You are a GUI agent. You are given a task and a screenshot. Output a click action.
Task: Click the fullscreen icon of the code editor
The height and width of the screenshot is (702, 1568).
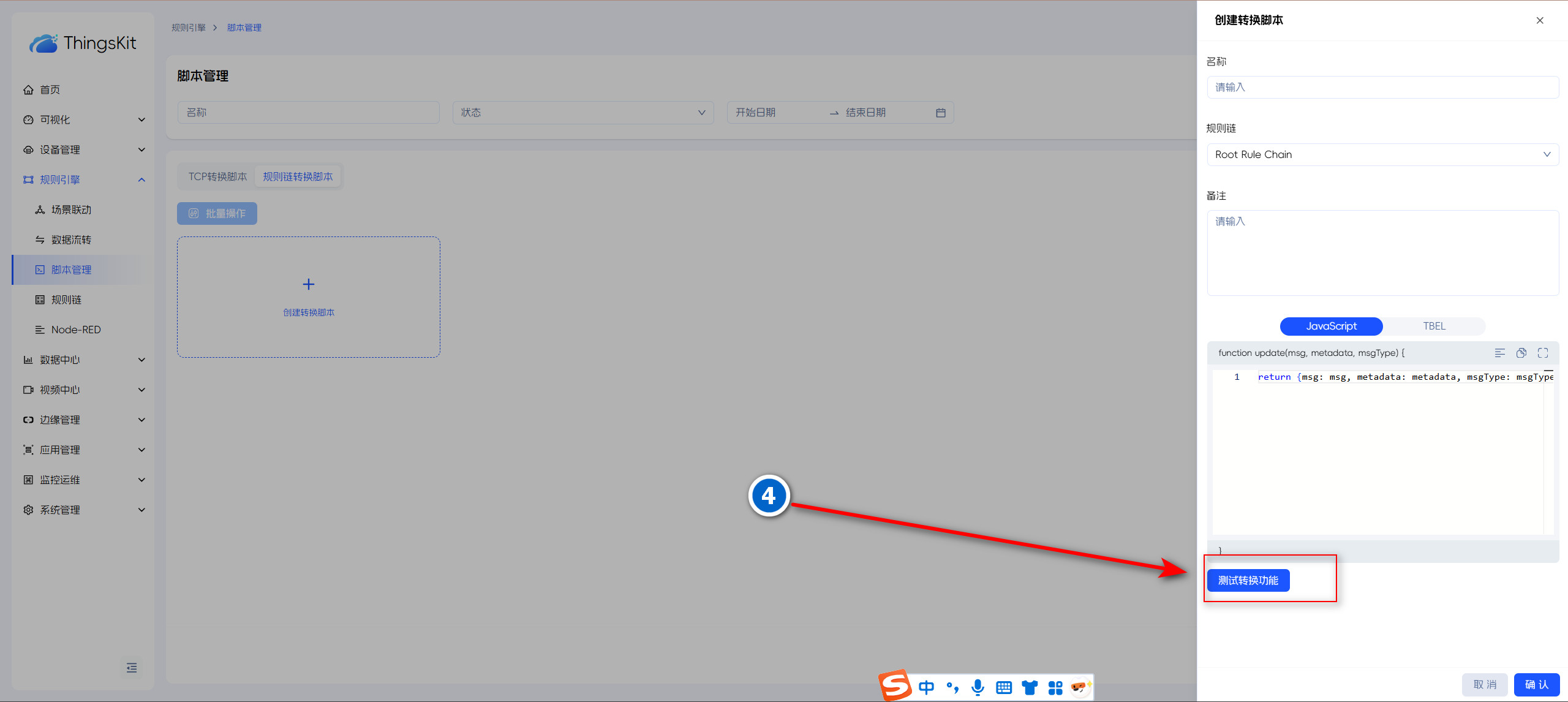point(1543,353)
